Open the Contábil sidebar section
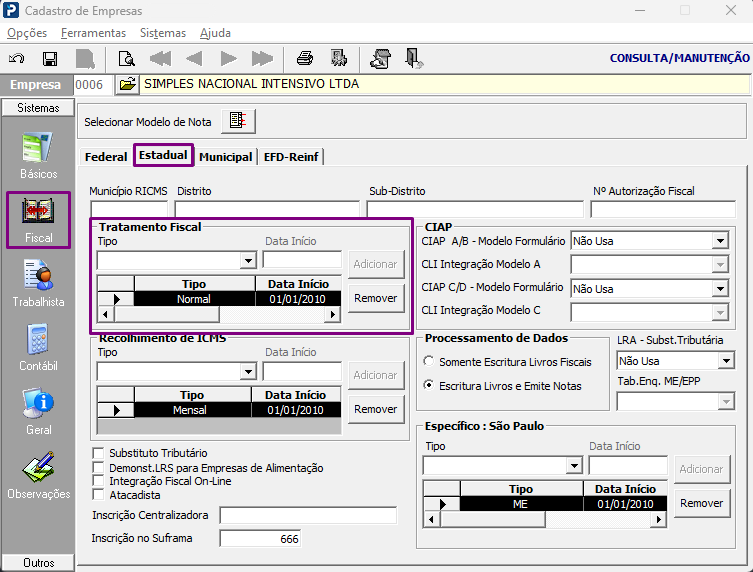The image size is (753, 572). [38, 347]
